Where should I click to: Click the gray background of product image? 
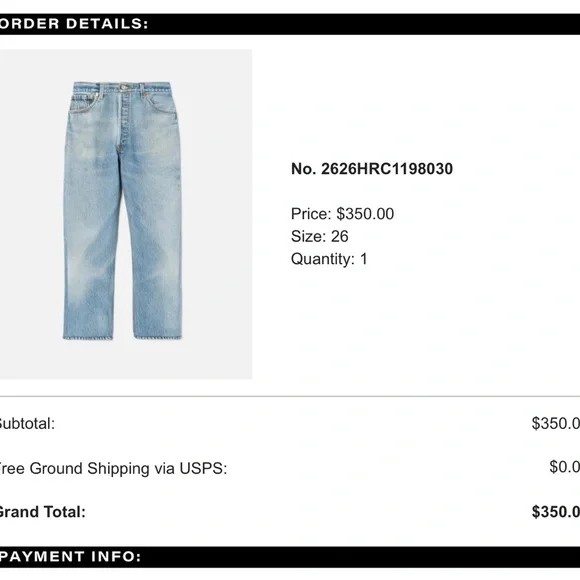[x=216, y=215]
